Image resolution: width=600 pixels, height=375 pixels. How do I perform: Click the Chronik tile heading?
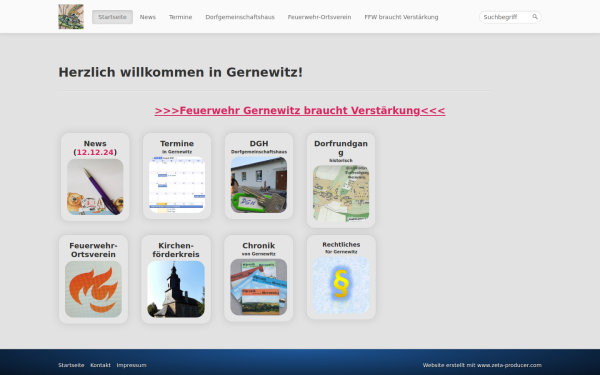tap(259, 246)
